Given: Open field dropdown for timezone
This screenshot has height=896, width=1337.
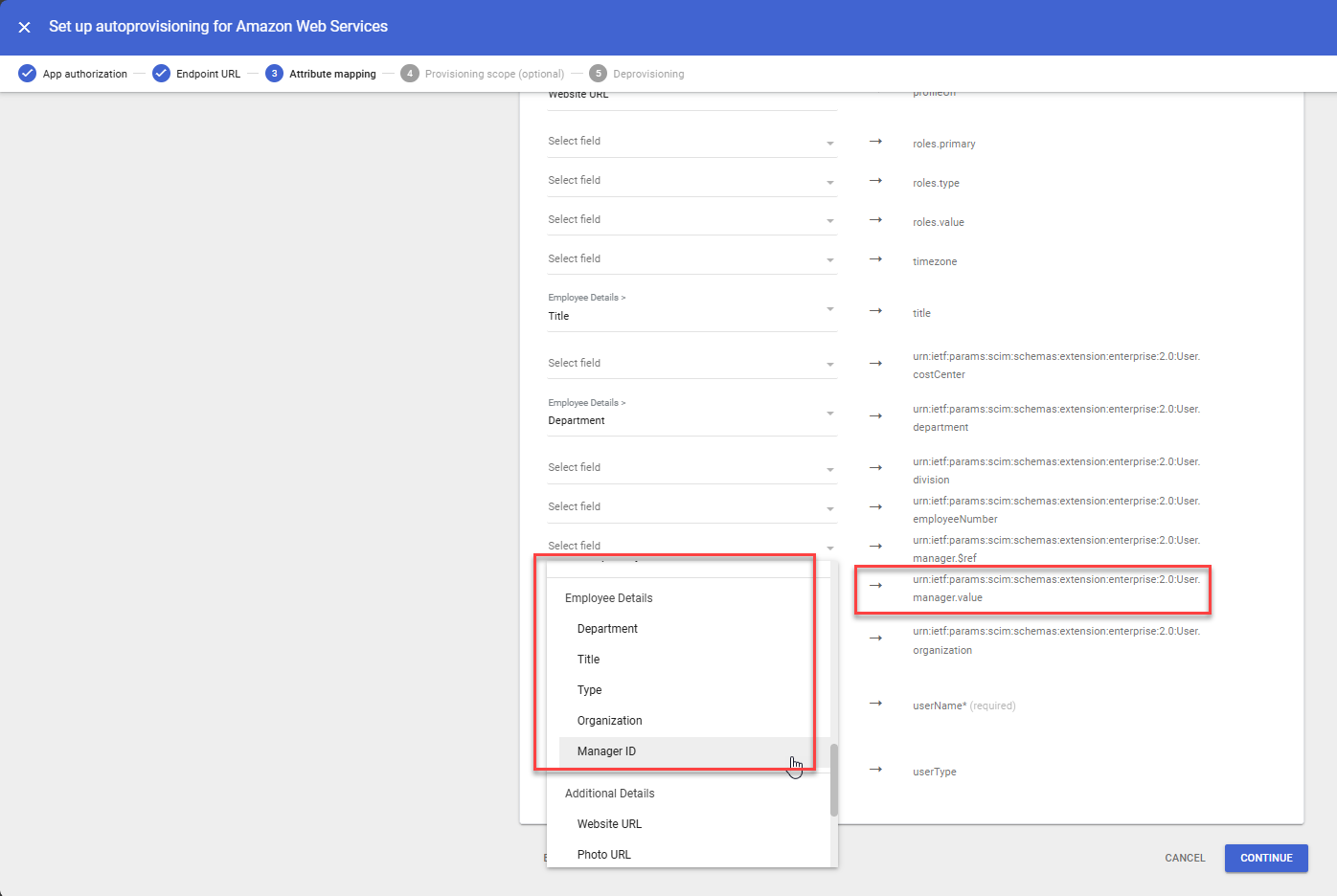Looking at the screenshot, I should click(x=692, y=259).
